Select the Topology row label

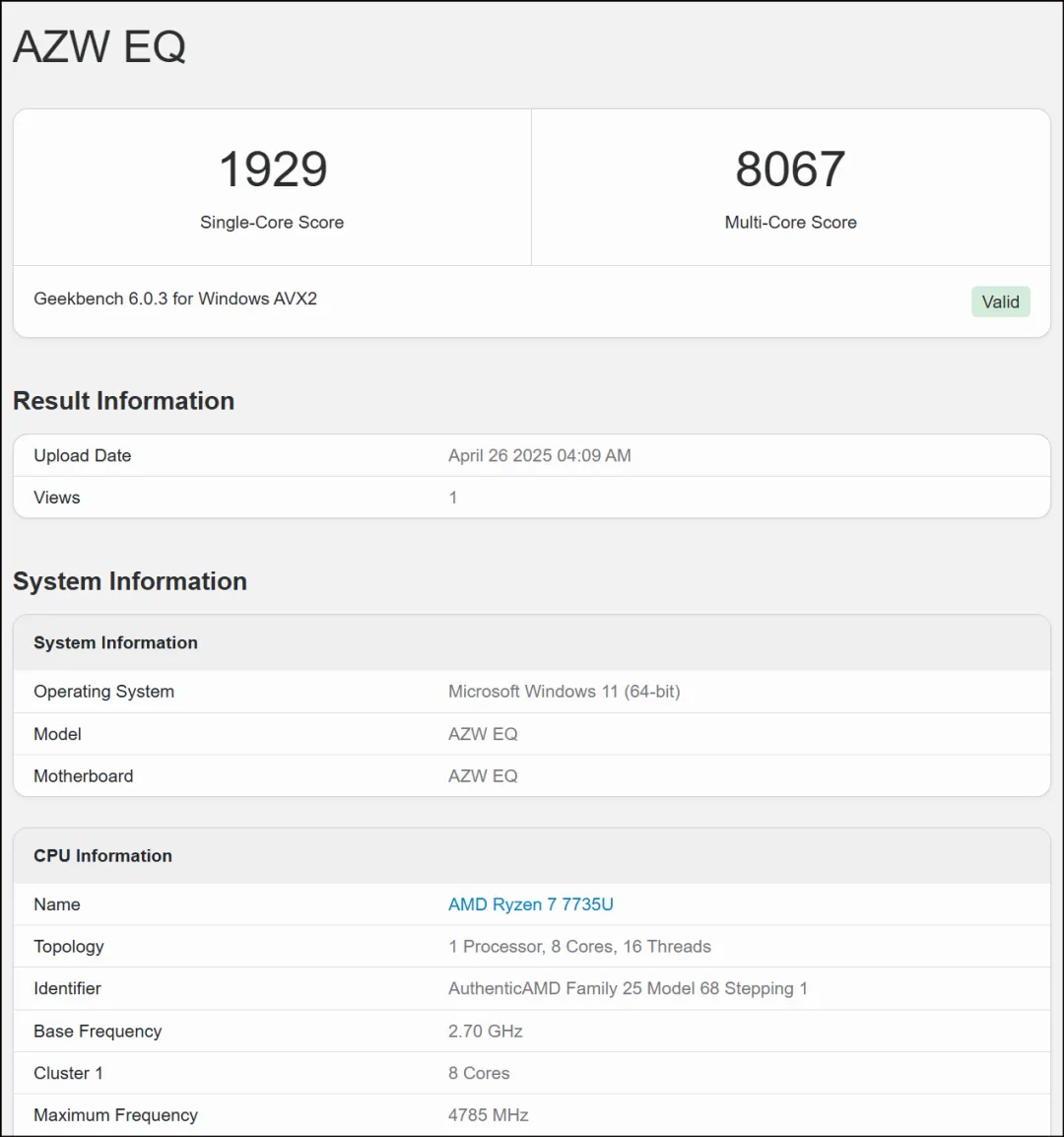(69, 946)
